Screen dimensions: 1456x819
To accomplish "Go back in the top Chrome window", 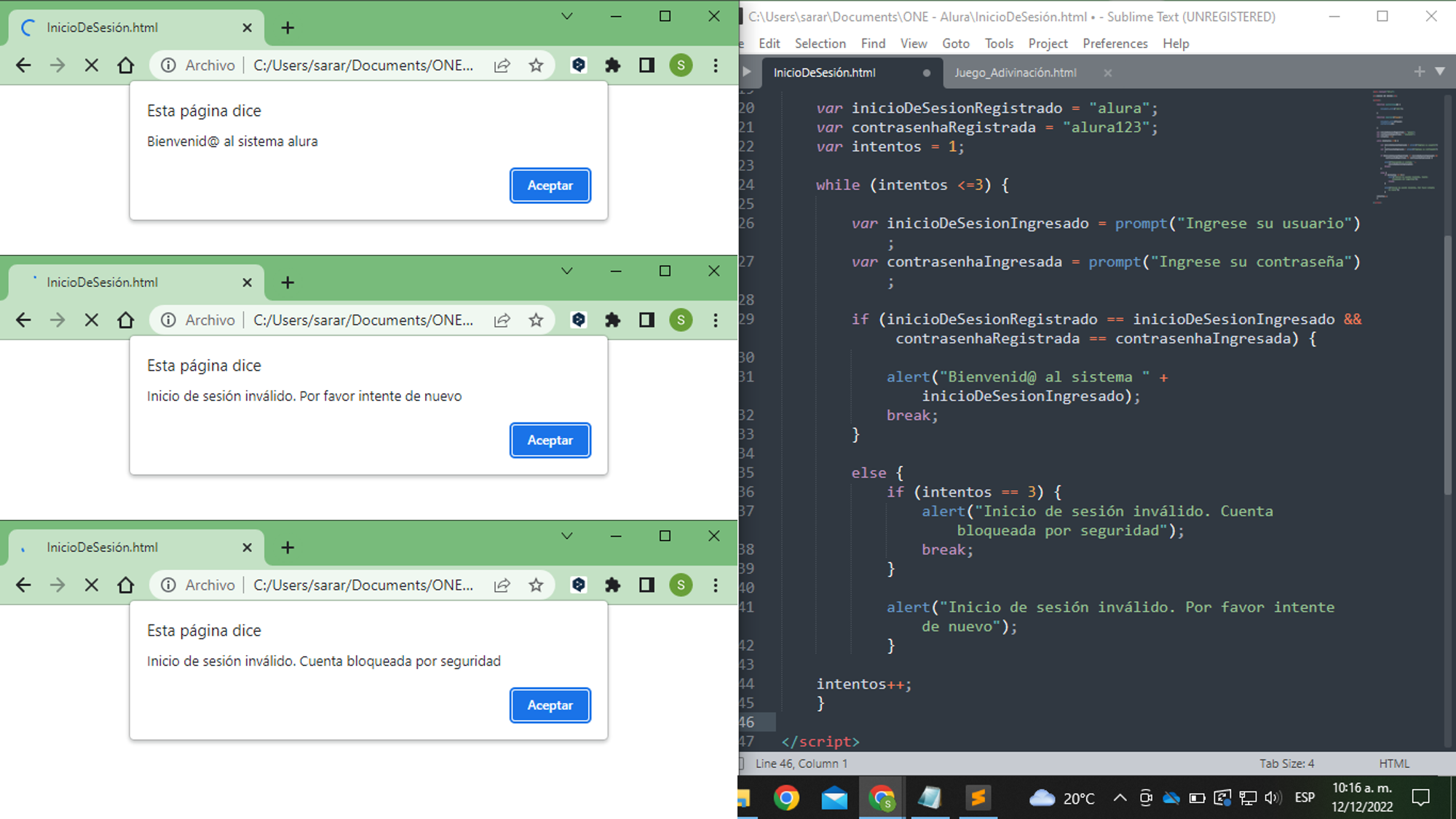I will tap(23, 66).
